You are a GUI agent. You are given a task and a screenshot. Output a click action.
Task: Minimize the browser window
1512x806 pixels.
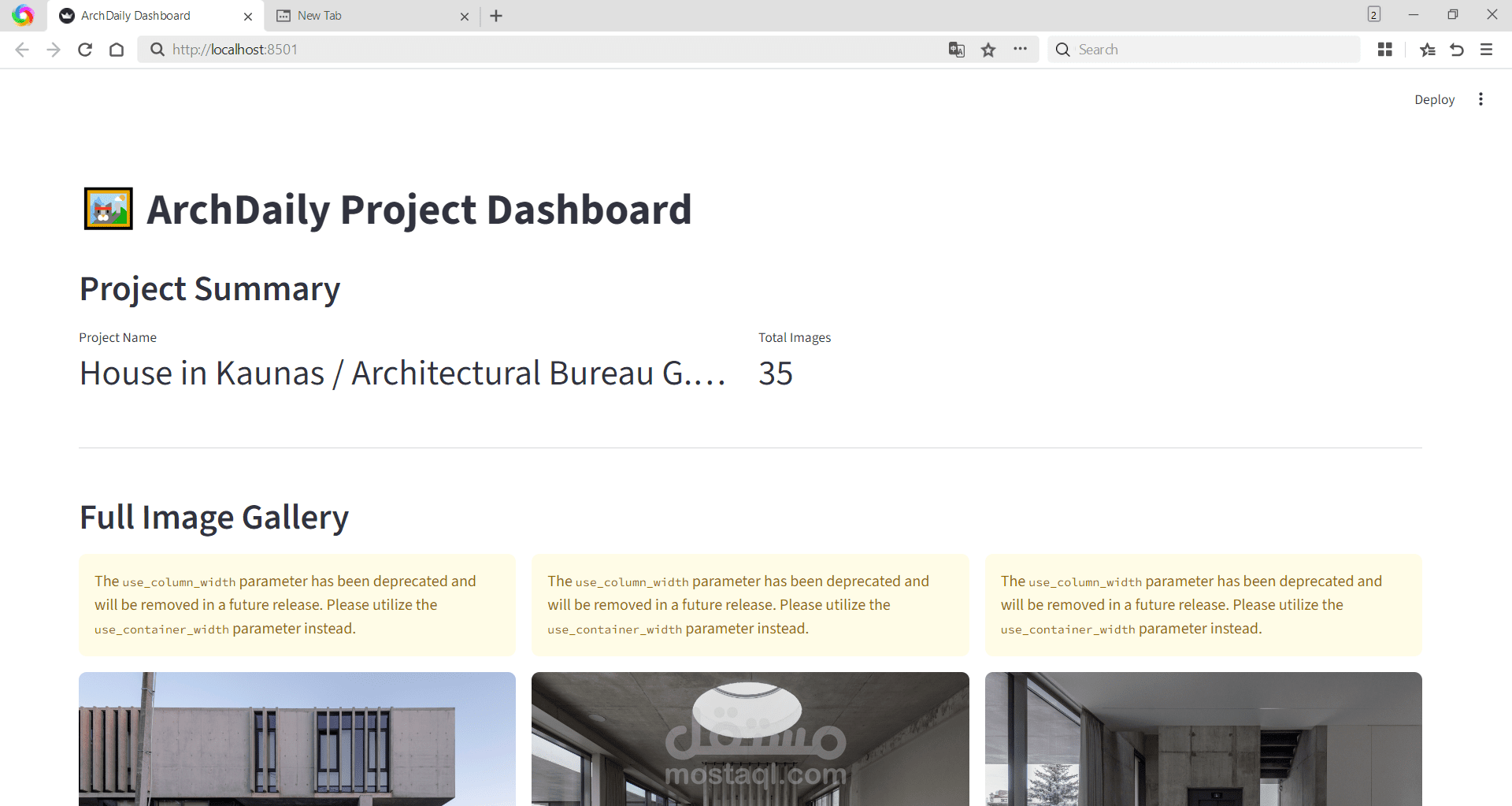pos(1414,14)
